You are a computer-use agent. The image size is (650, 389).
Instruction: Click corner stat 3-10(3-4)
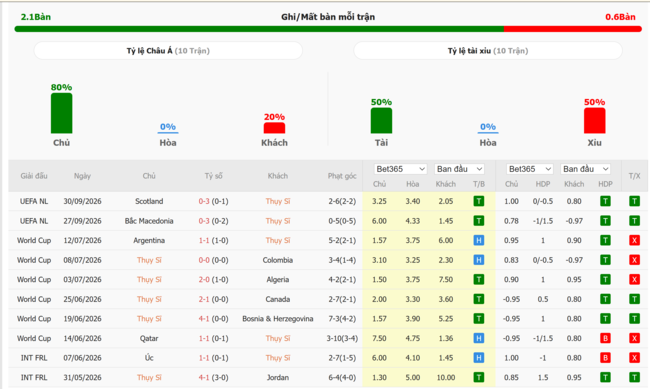(342, 338)
